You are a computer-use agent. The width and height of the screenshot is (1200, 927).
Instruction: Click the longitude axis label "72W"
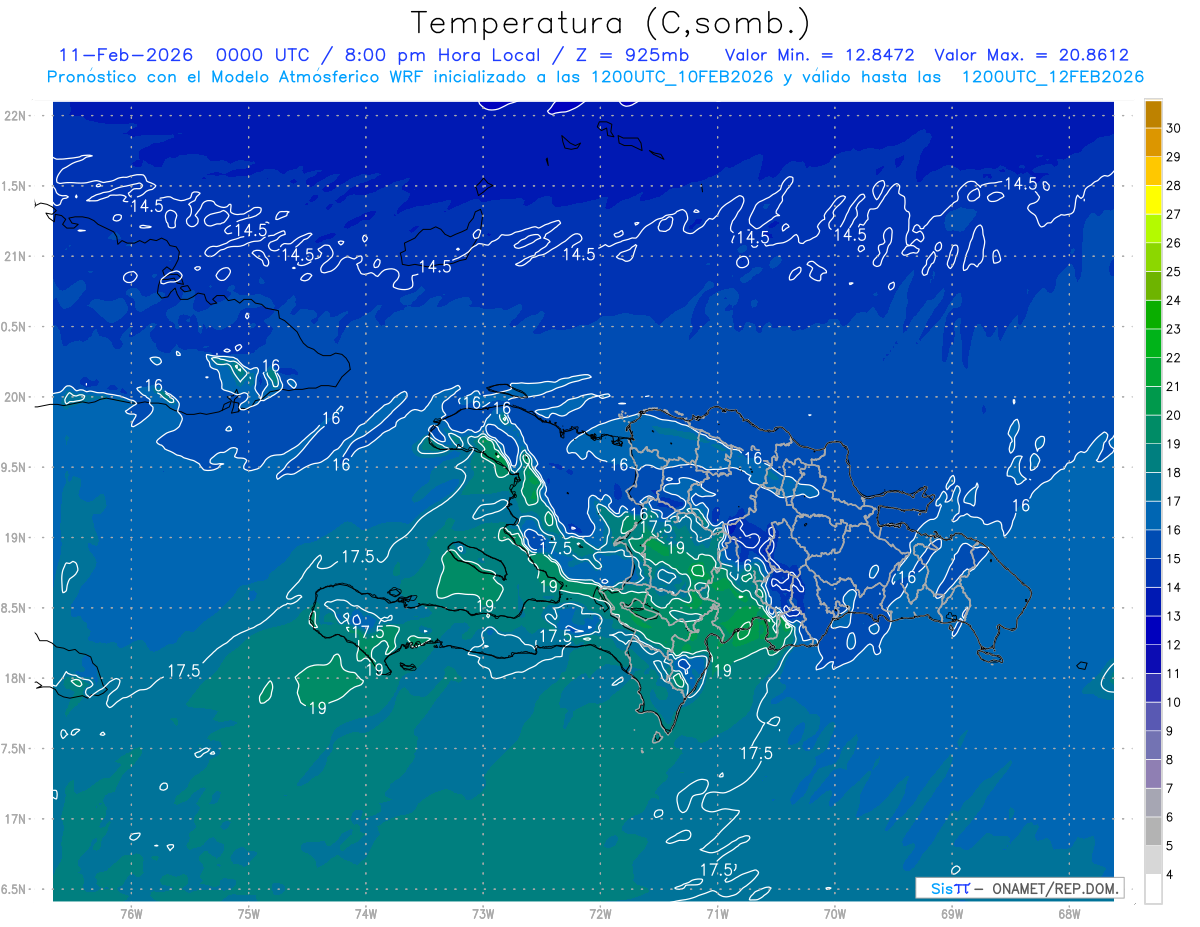[600, 914]
